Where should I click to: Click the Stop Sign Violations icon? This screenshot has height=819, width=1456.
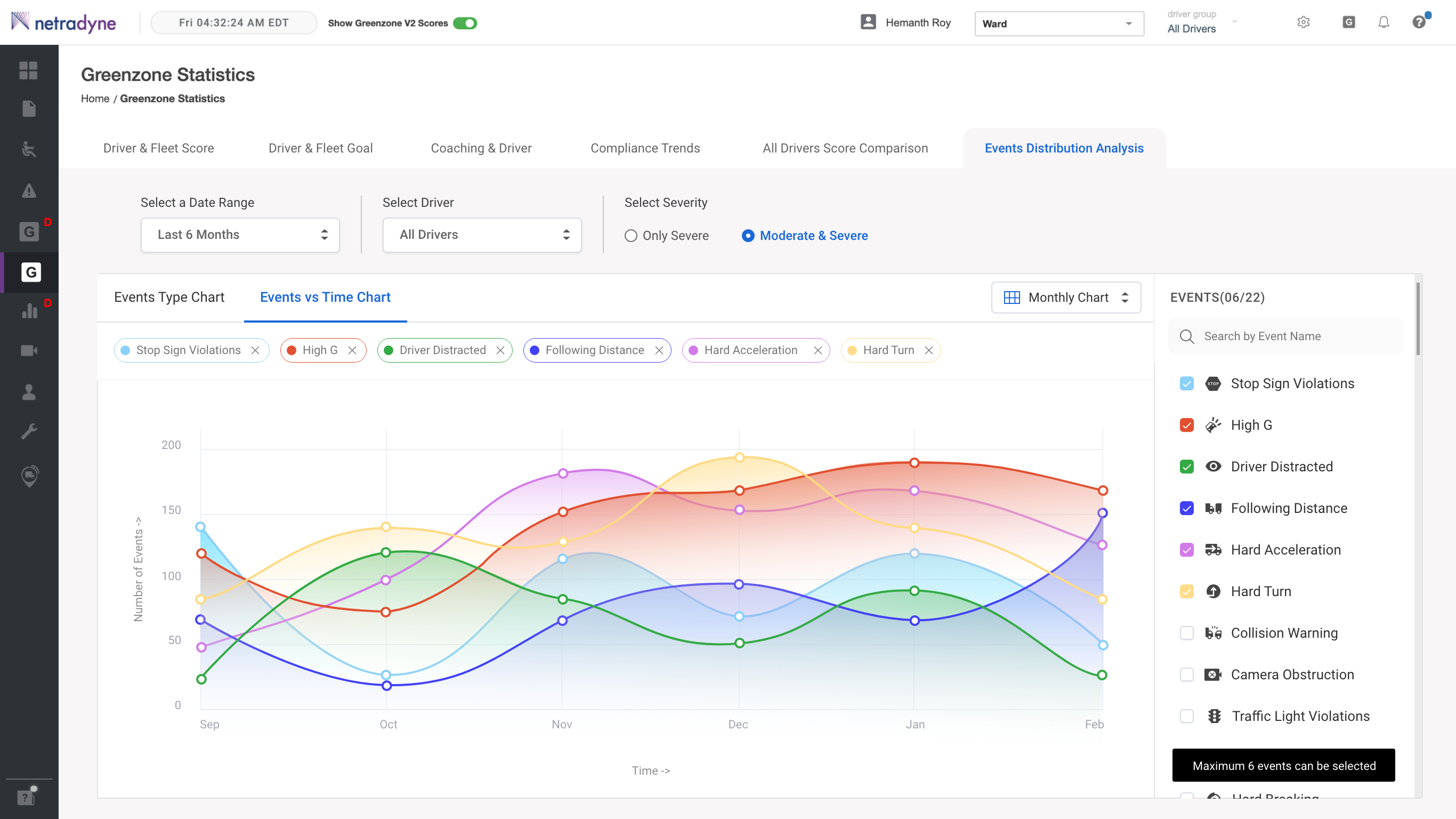click(1214, 383)
